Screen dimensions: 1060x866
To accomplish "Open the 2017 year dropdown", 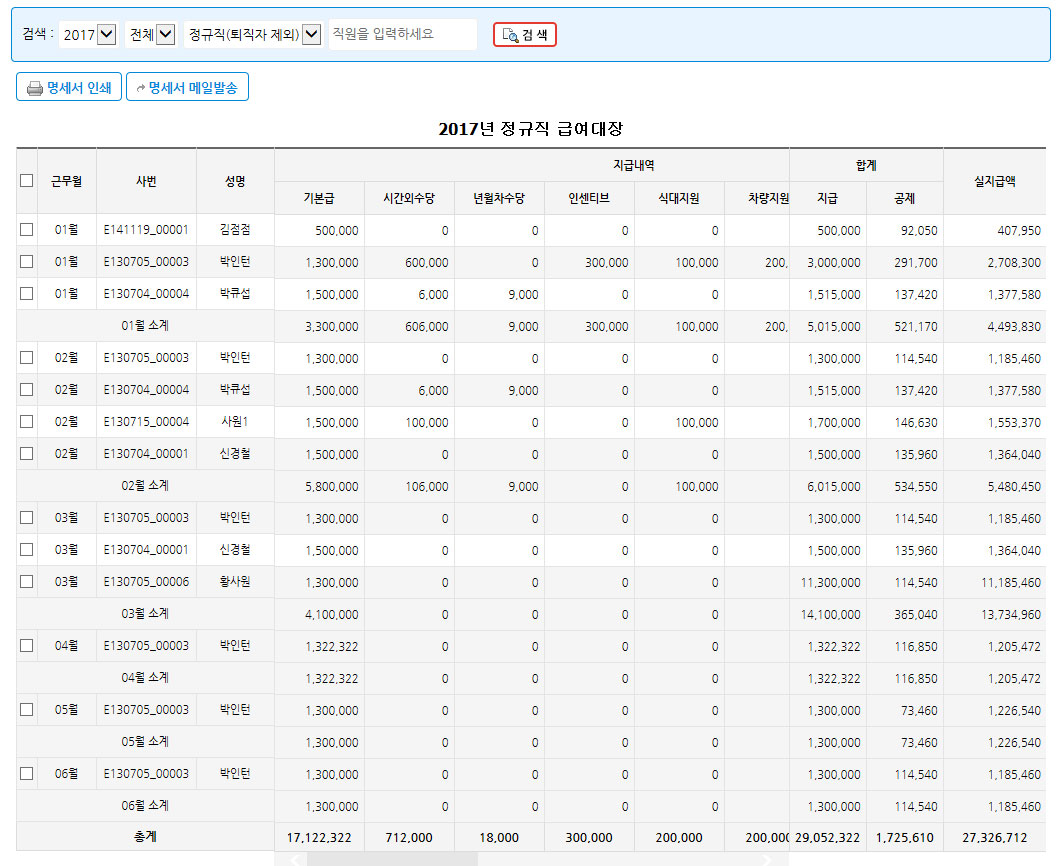I will (89, 34).
